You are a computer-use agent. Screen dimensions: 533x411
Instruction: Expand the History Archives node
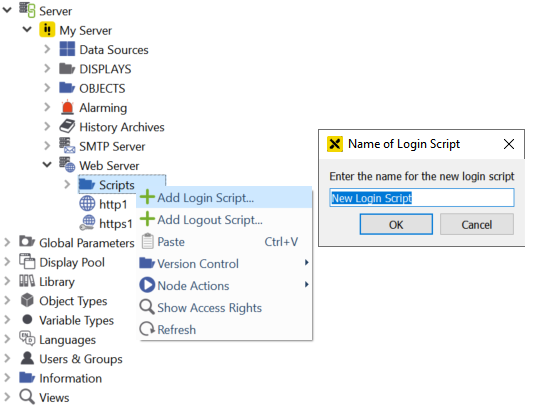click(x=47, y=126)
